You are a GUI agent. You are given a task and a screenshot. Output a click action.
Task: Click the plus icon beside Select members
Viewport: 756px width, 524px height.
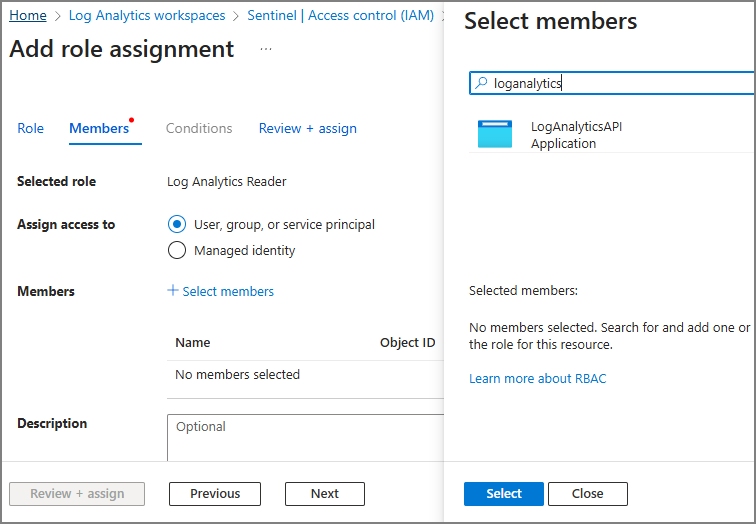click(x=173, y=290)
